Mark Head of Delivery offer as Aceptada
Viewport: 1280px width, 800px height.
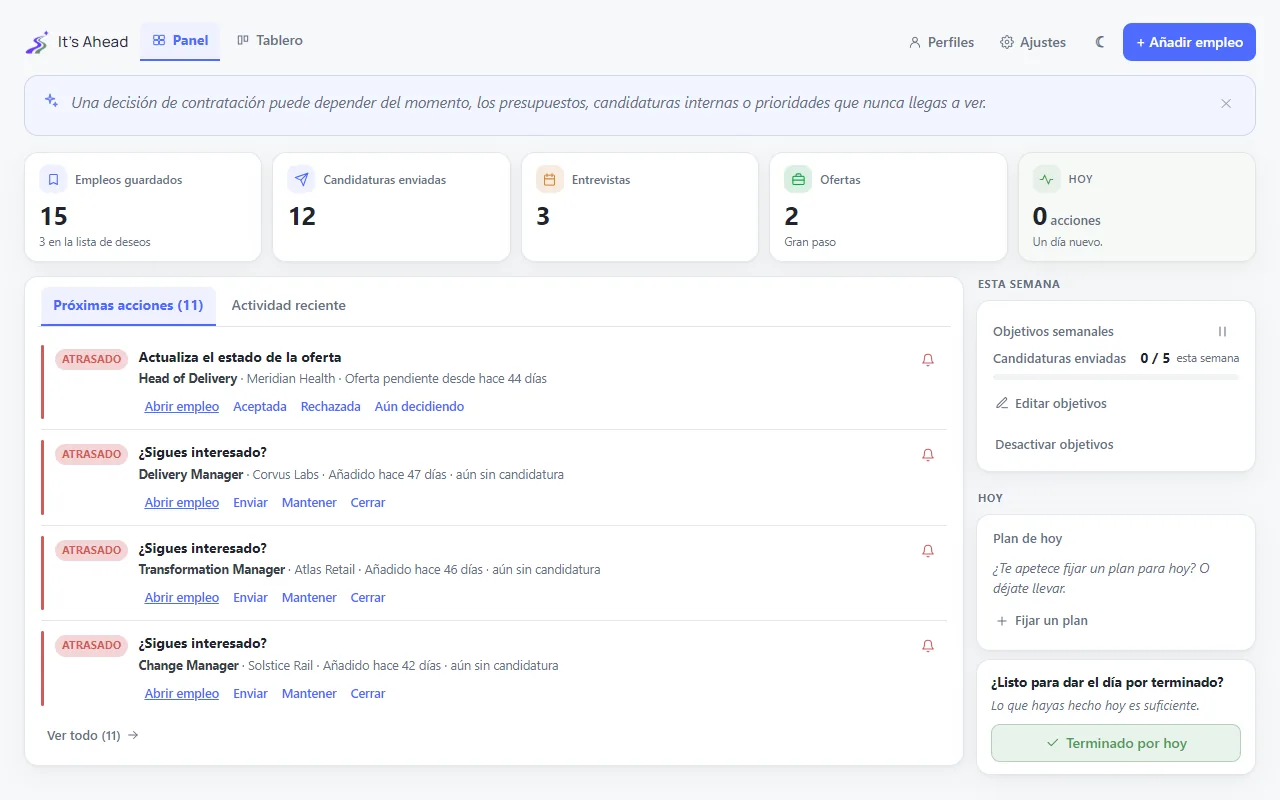[260, 407]
